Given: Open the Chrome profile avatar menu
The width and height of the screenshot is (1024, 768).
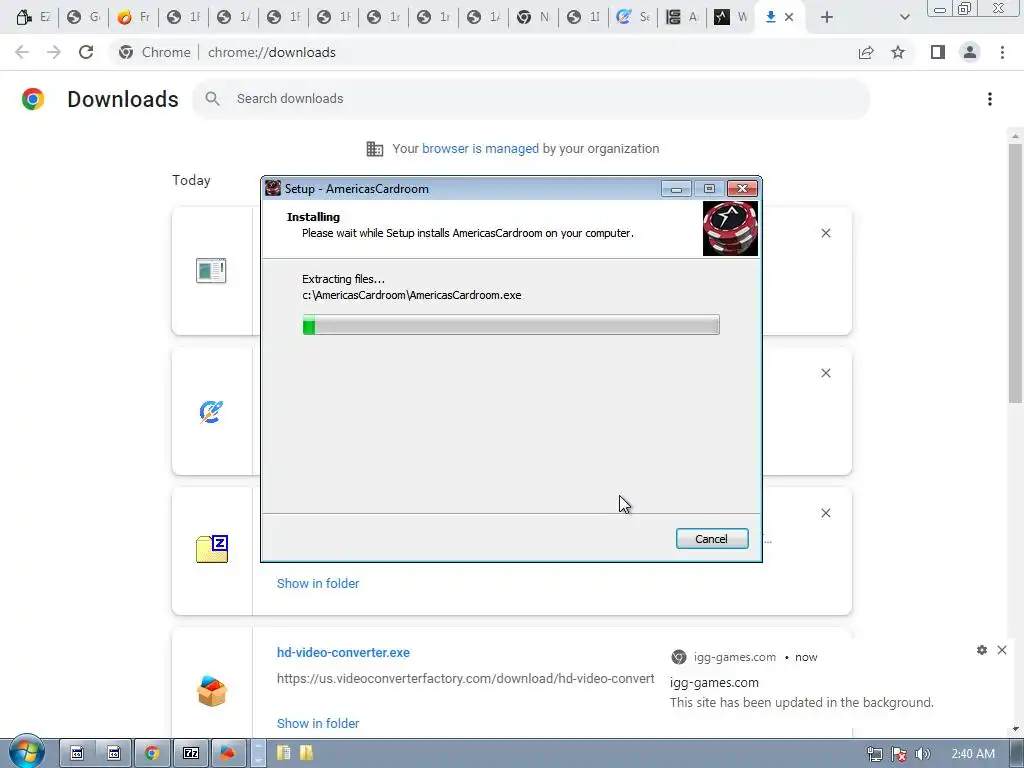Looking at the screenshot, I should pos(970,52).
